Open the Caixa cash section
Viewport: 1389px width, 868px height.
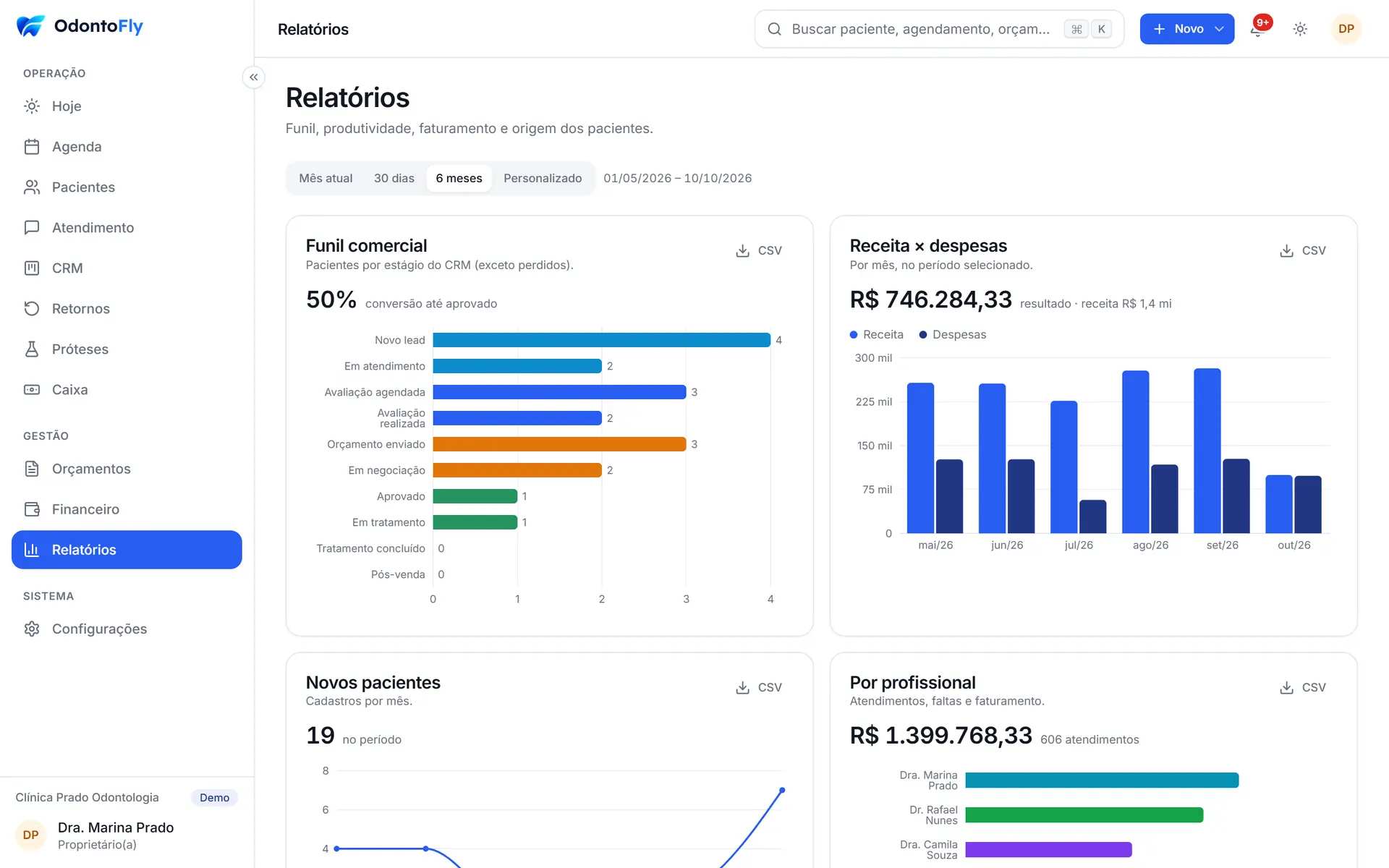127,390
